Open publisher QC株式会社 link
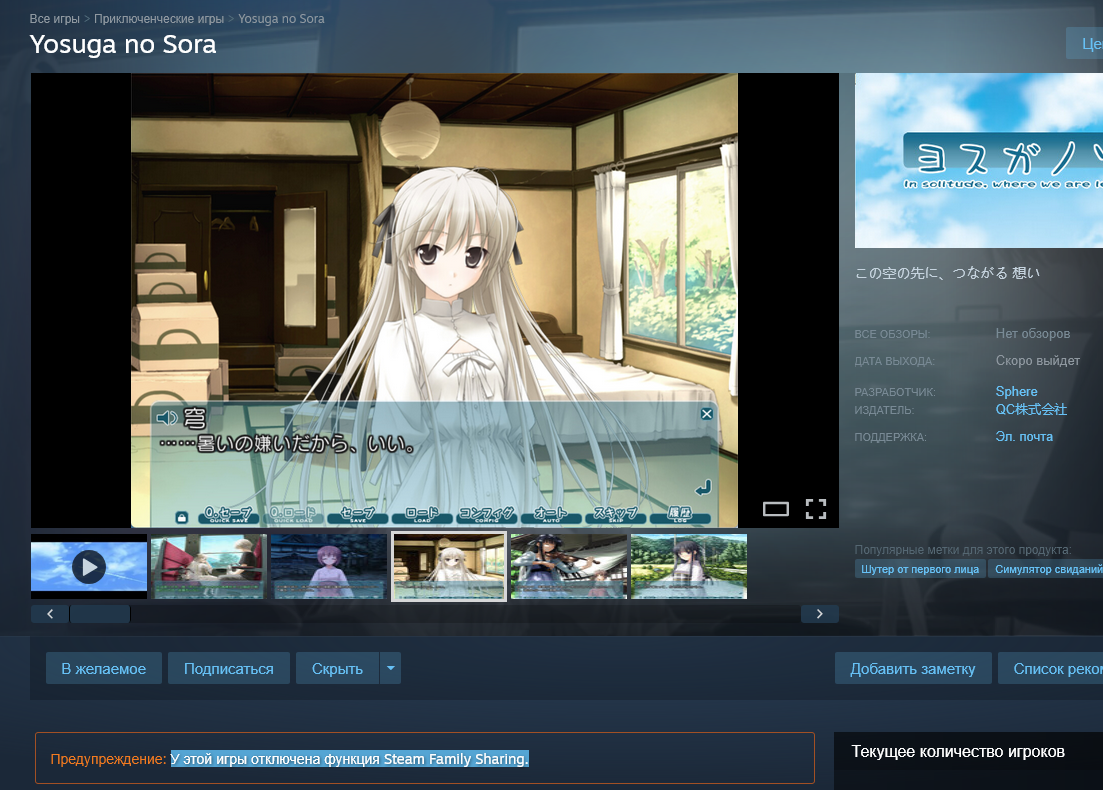 click(x=1031, y=409)
